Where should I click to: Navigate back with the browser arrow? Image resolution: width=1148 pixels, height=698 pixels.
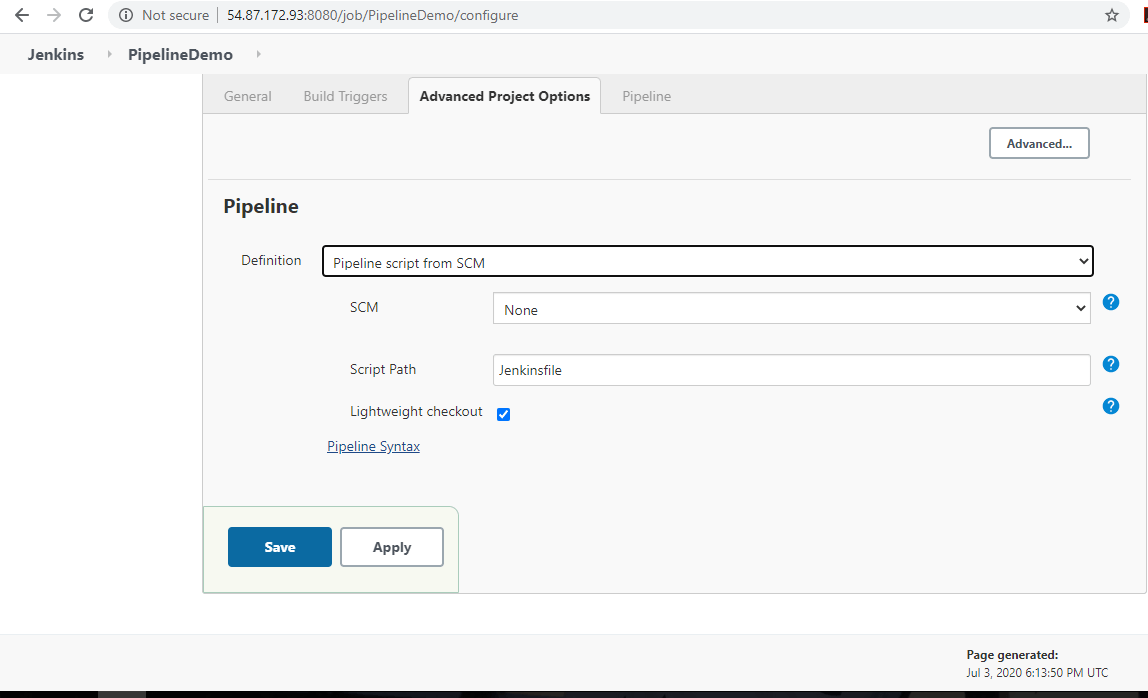[x=21, y=15]
